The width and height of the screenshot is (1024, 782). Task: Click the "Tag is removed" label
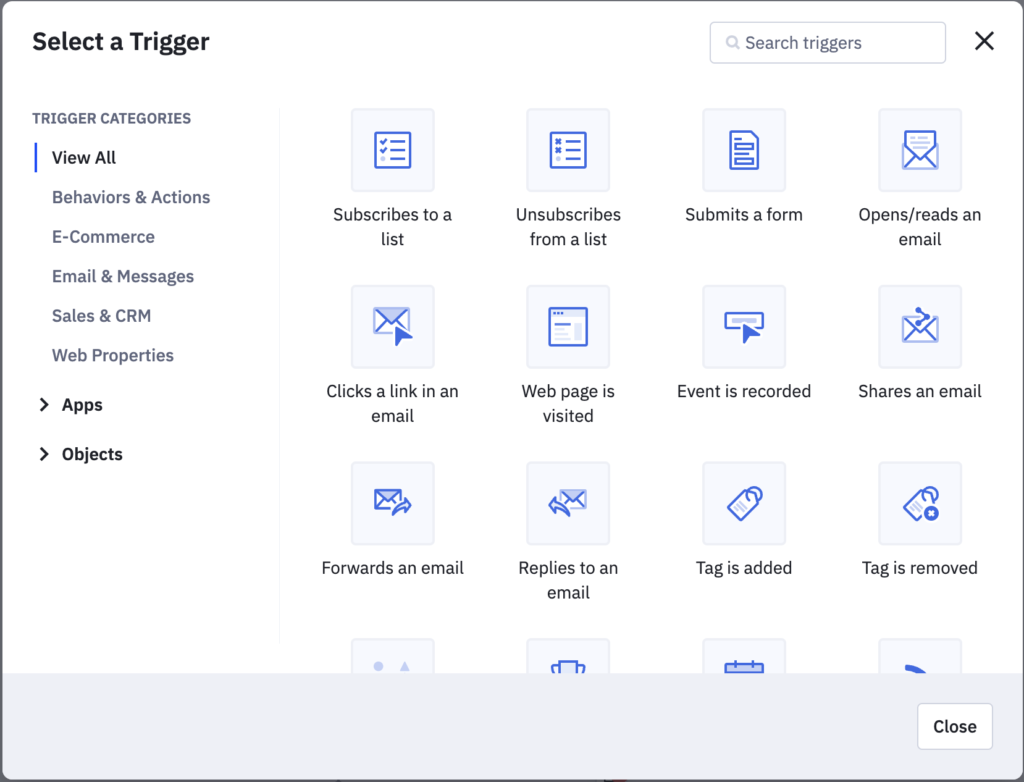pos(920,568)
